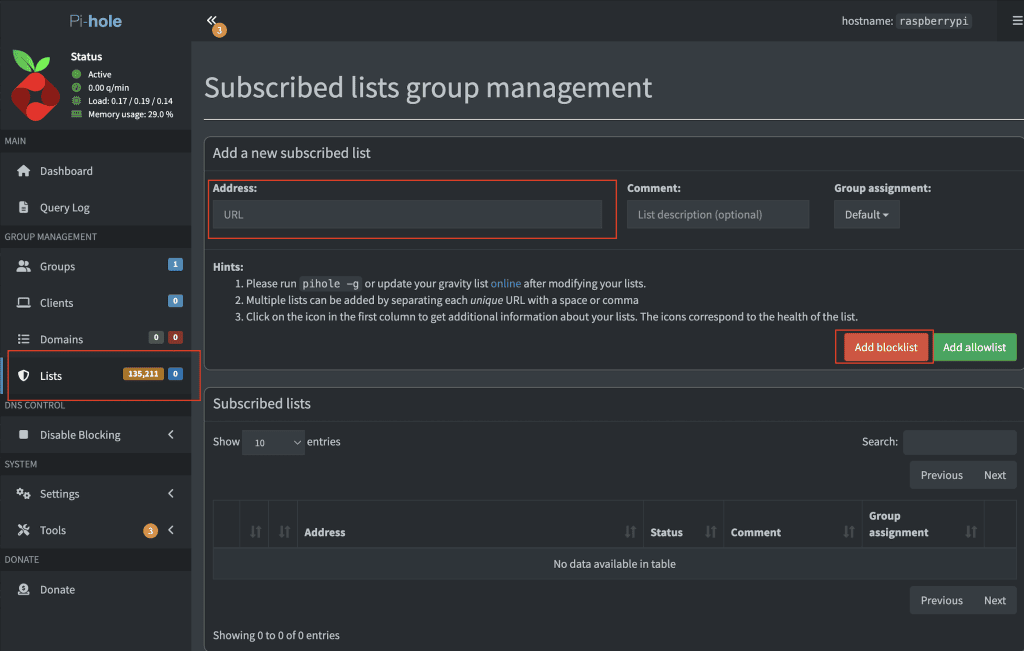Click the Add allowlist button
This screenshot has width=1024, height=651.
974,347
